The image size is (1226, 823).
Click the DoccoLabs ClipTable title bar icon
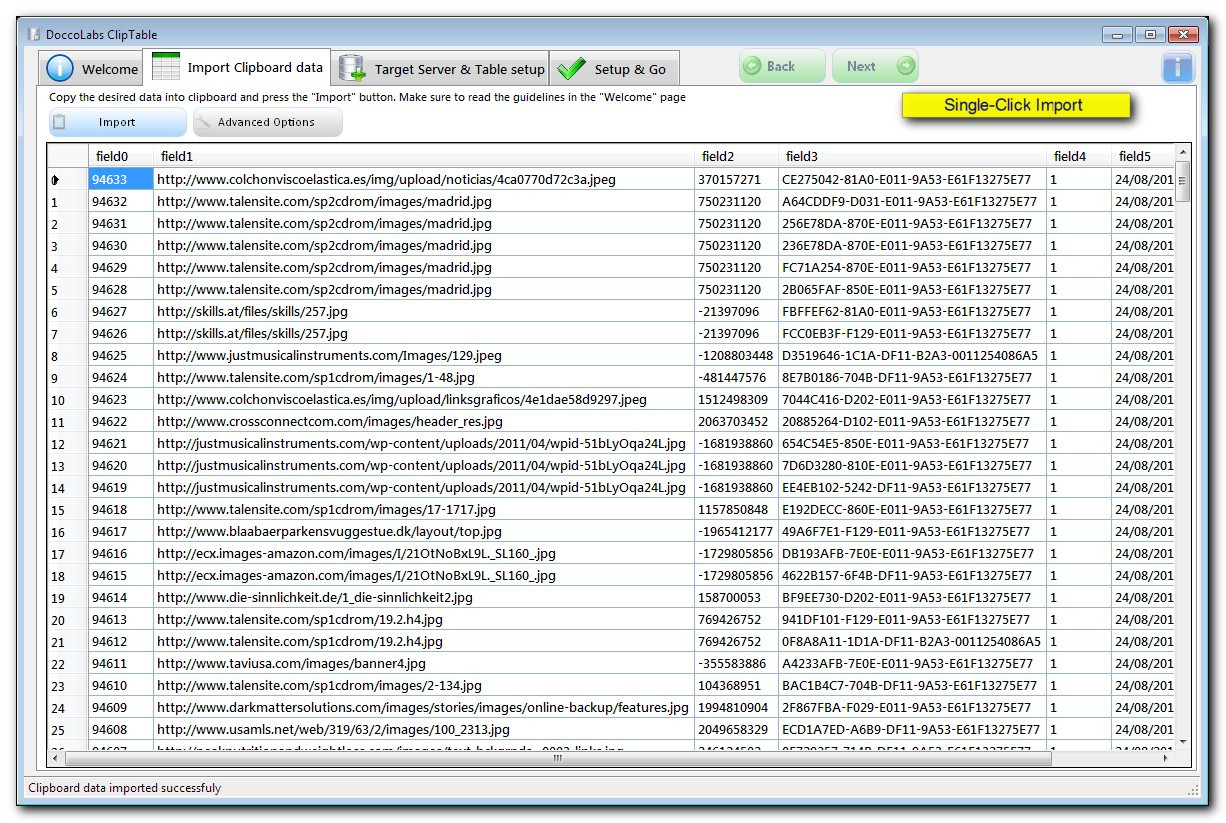tap(33, 34)
